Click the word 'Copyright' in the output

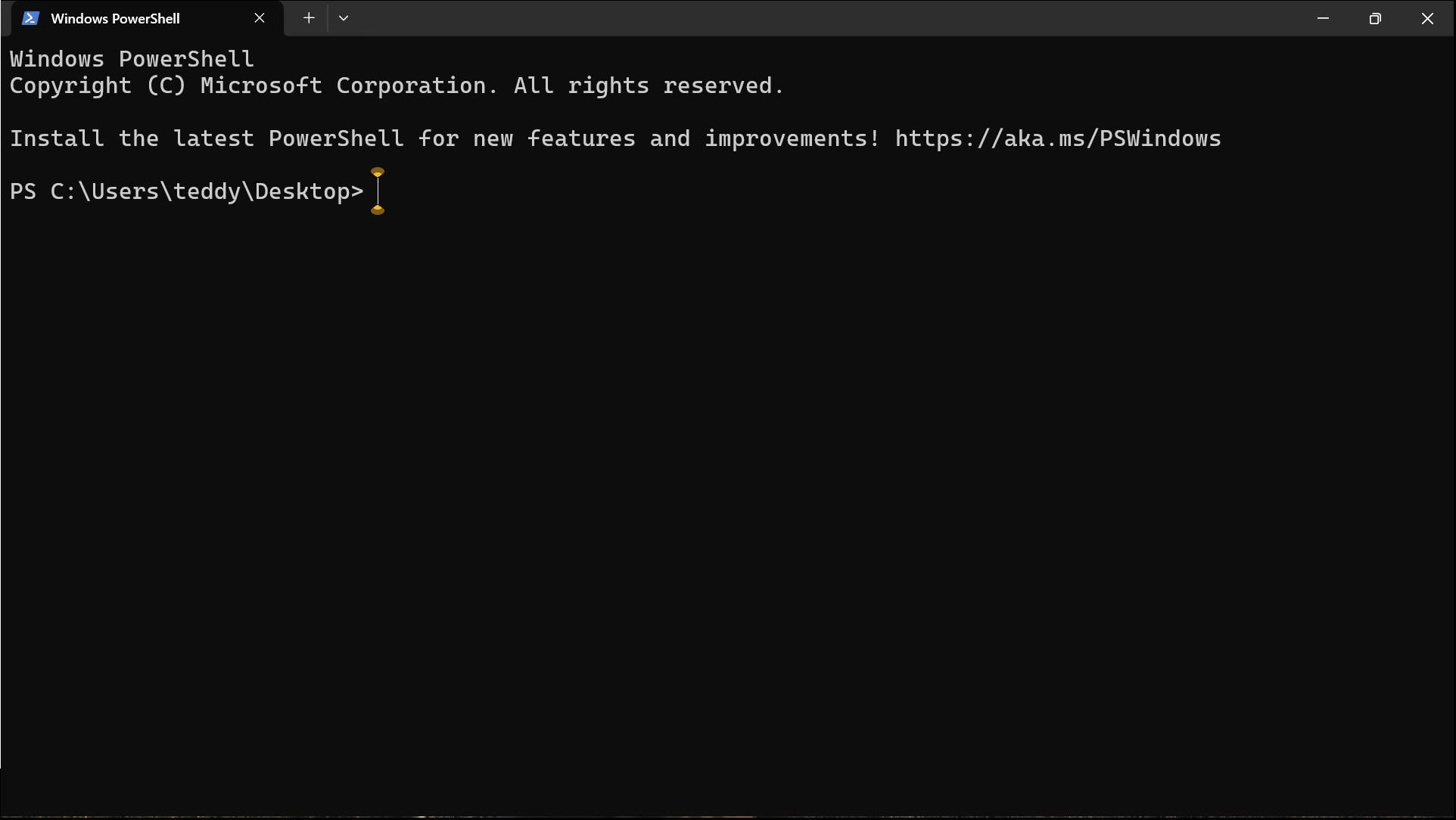click(70, 86)
